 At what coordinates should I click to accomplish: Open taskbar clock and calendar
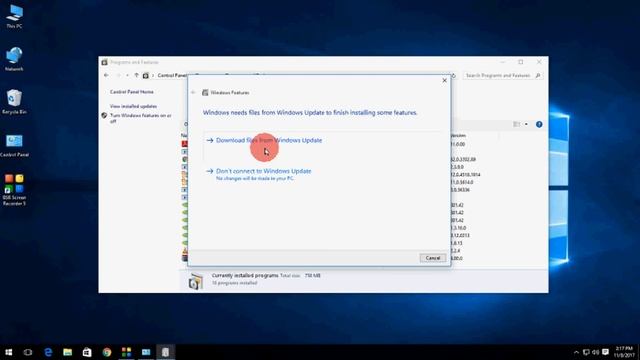pos(624,352)
